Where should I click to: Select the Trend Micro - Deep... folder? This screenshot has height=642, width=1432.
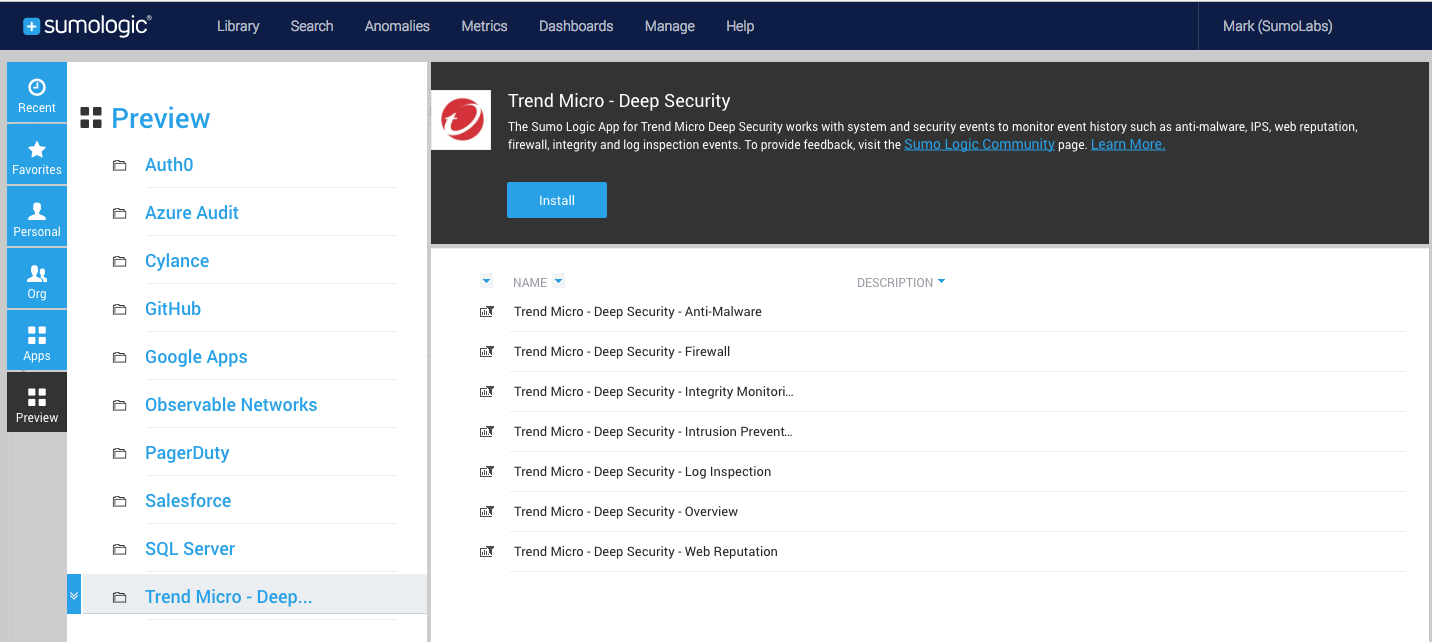pos(229,597)
